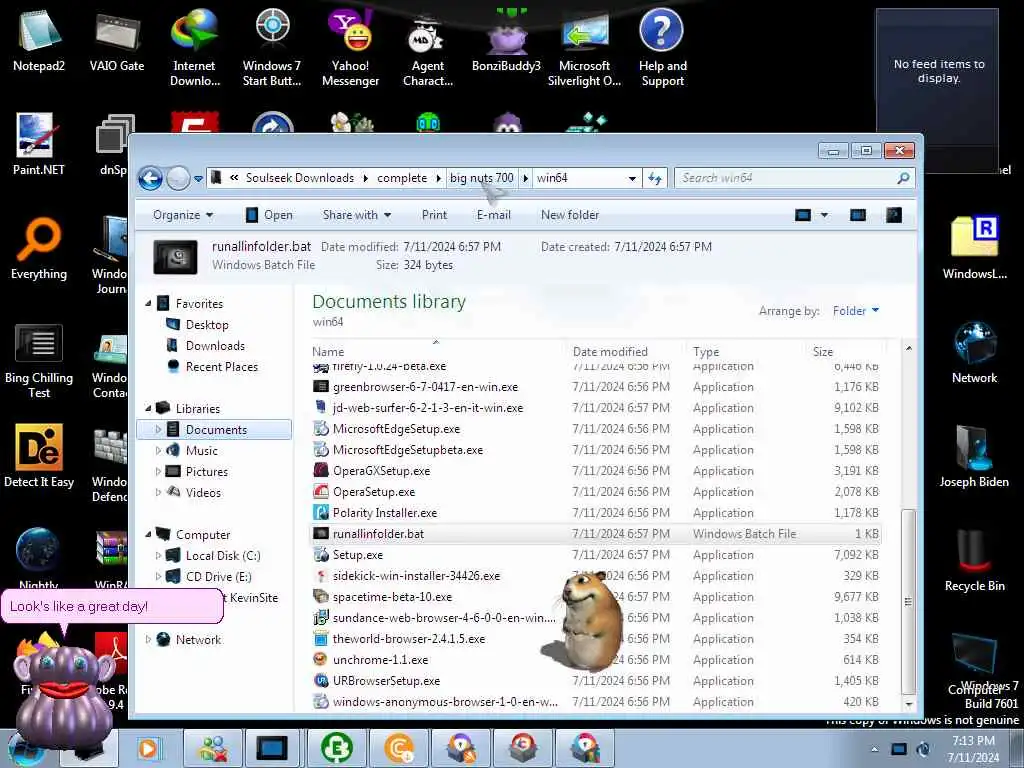
Task: Open Bing Chilling Test desktop icon
Action: tap(39, 360)
